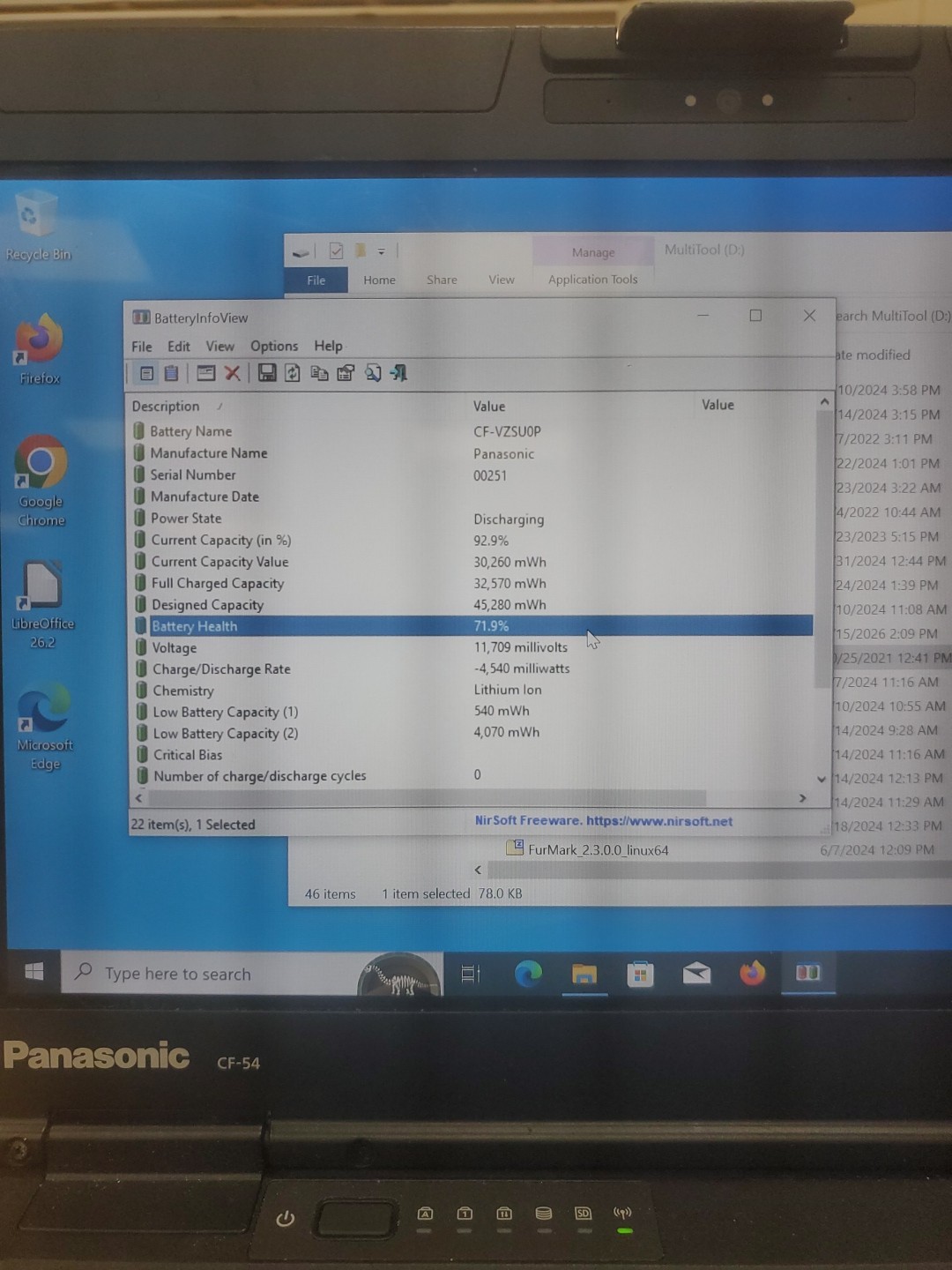Select the Firefox desktop shortcut

click(40, 349)
